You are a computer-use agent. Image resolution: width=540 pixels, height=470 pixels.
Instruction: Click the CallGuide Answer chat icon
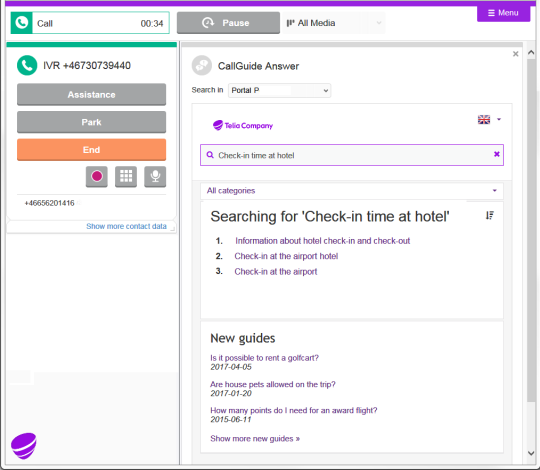tap(202, 65)
